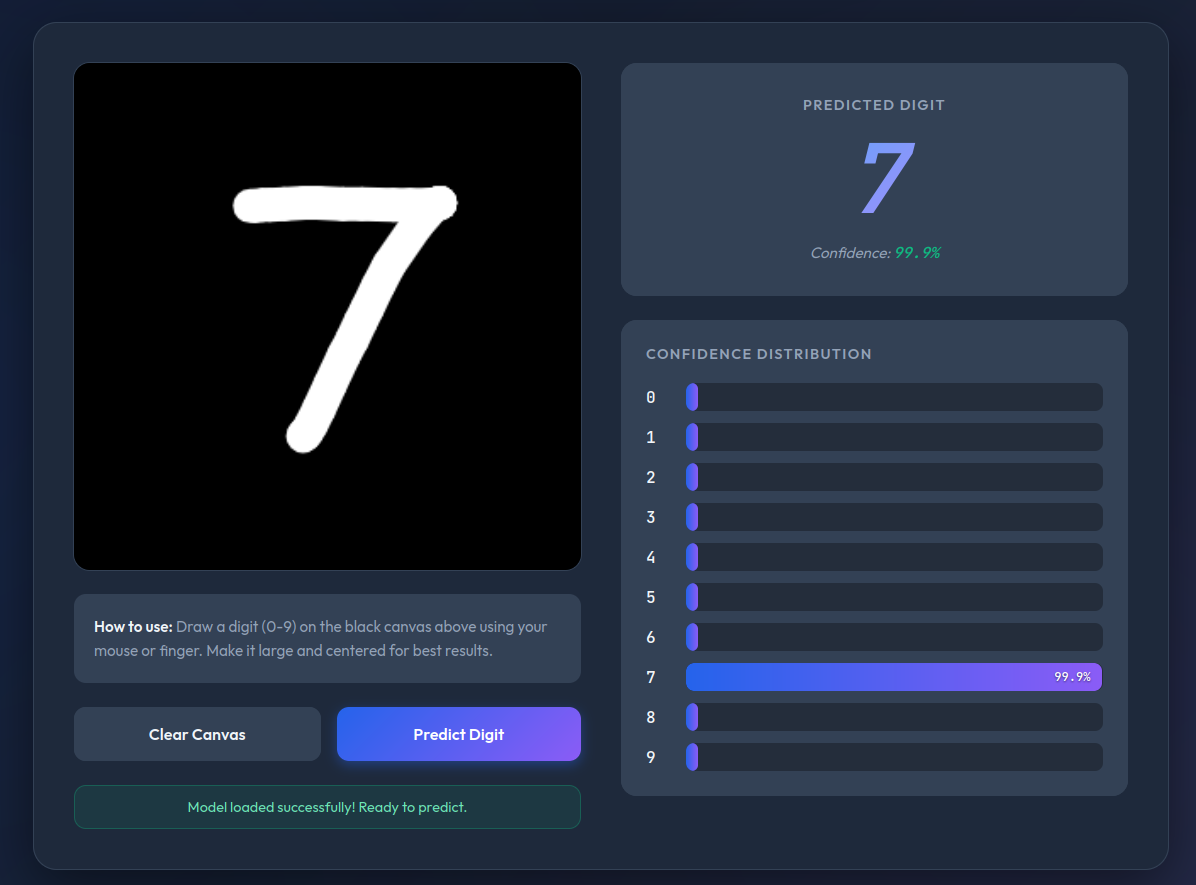Screen dimensions: 1196x885
Task: Select the confidence bar for digit 9
Action: [x=893, y=757]
